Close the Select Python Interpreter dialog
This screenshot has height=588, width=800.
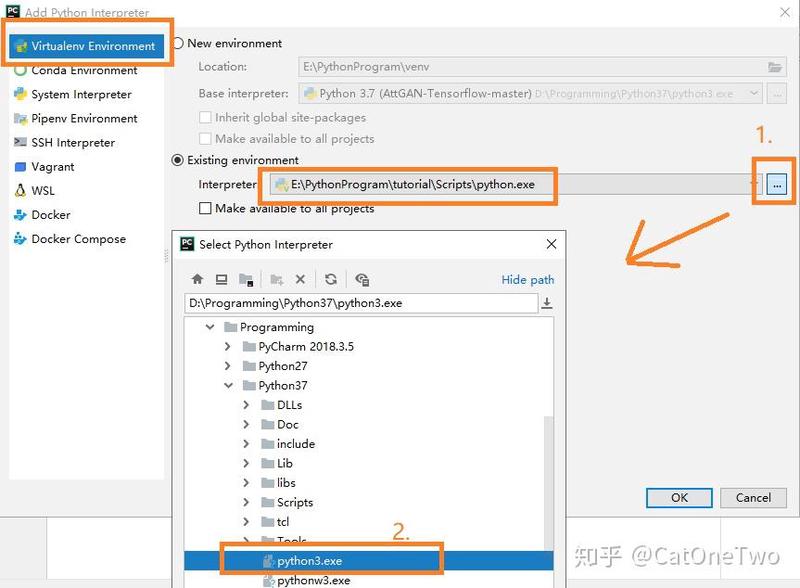(x=552, y=244)
